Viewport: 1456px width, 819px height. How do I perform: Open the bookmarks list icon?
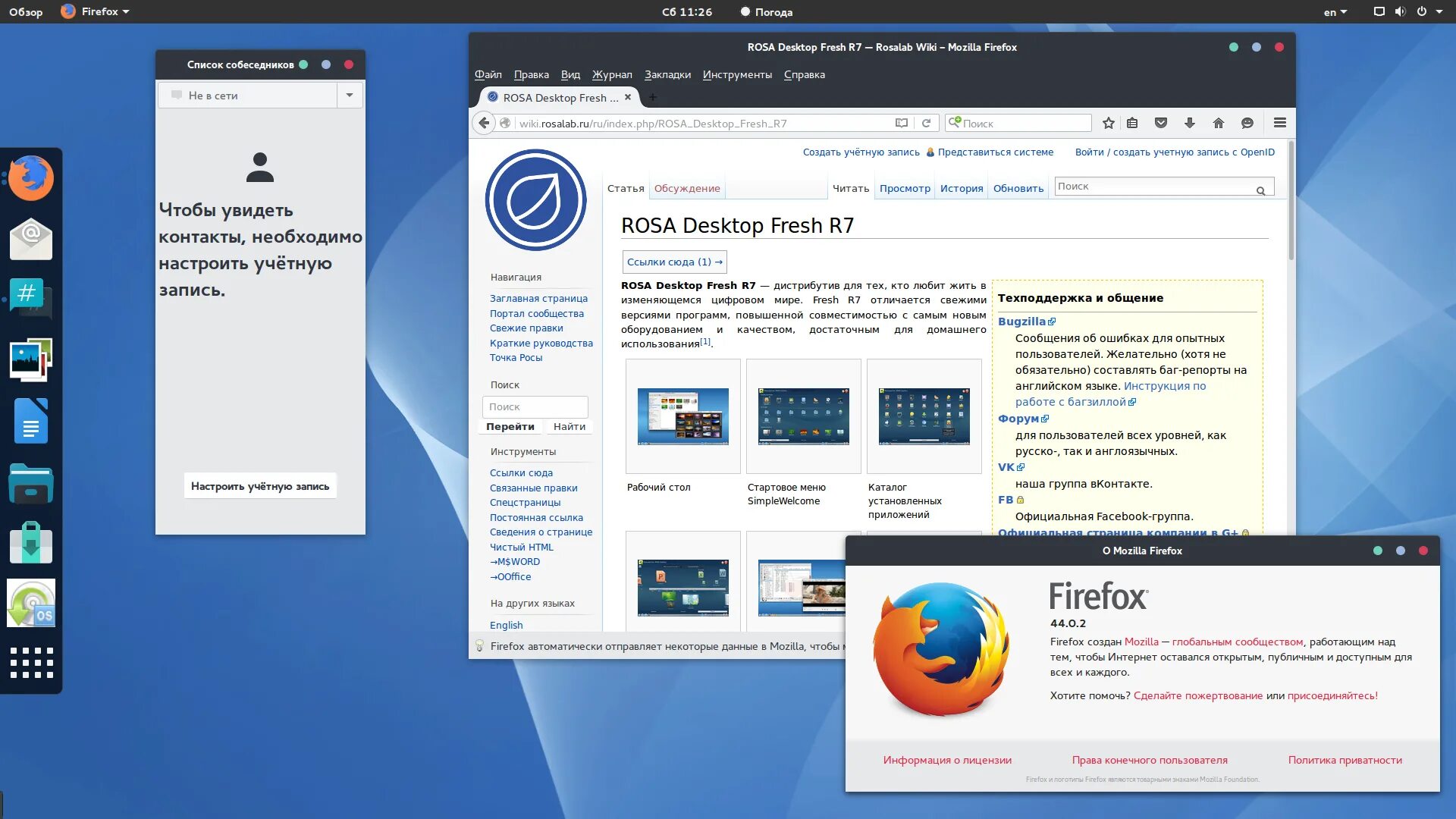(x=1132, y=123)
